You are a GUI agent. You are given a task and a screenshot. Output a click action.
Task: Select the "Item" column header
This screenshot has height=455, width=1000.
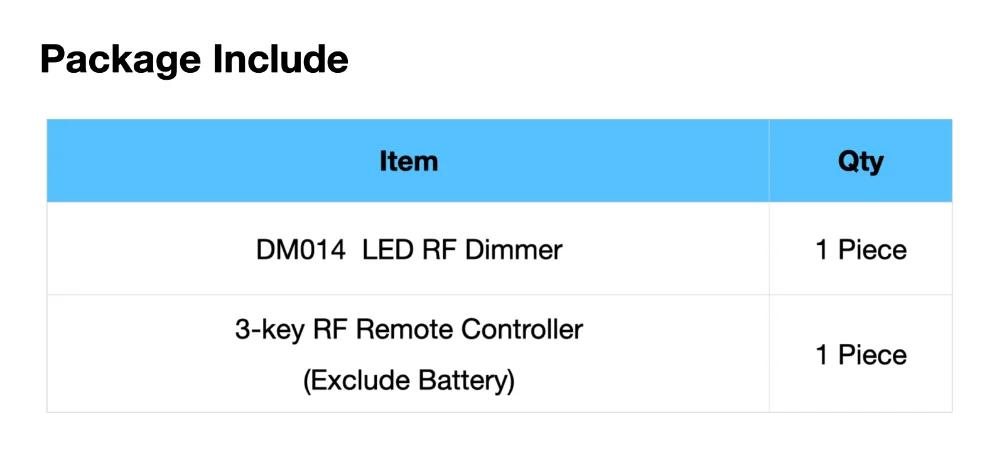[408, 161]
